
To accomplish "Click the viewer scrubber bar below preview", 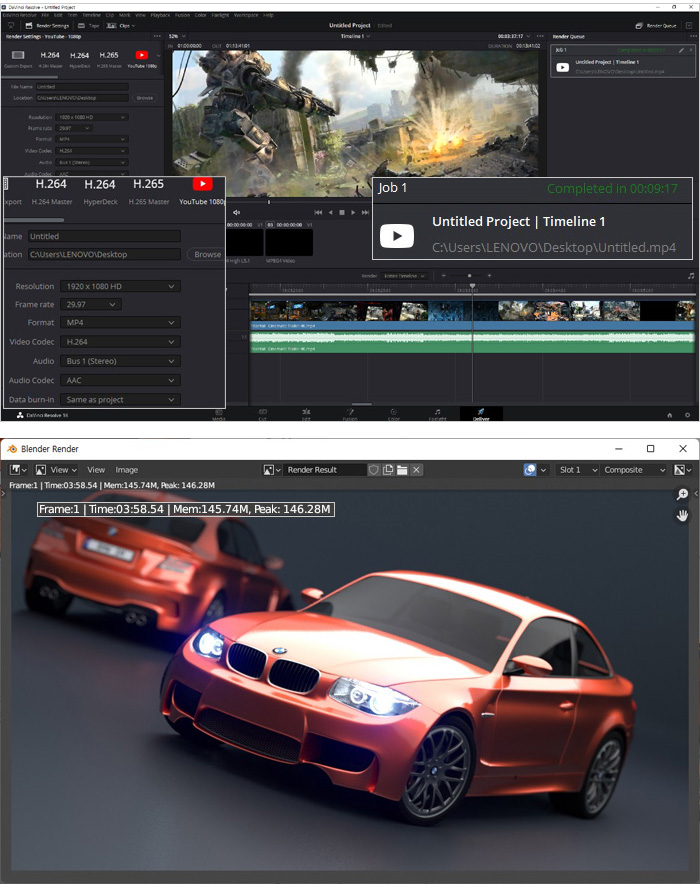I will pyautogui.click(x=300, y=201).
